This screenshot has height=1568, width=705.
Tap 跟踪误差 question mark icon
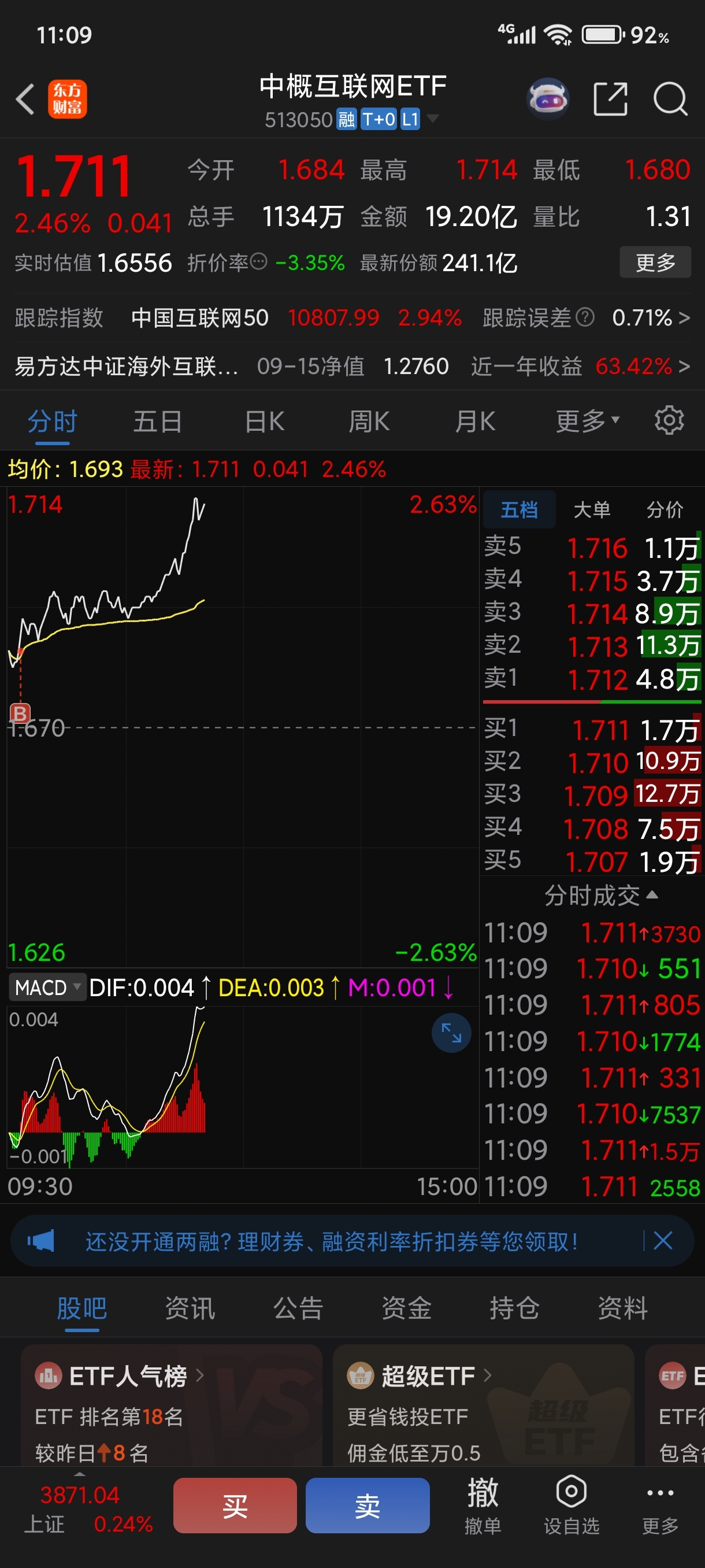[585, 317]
